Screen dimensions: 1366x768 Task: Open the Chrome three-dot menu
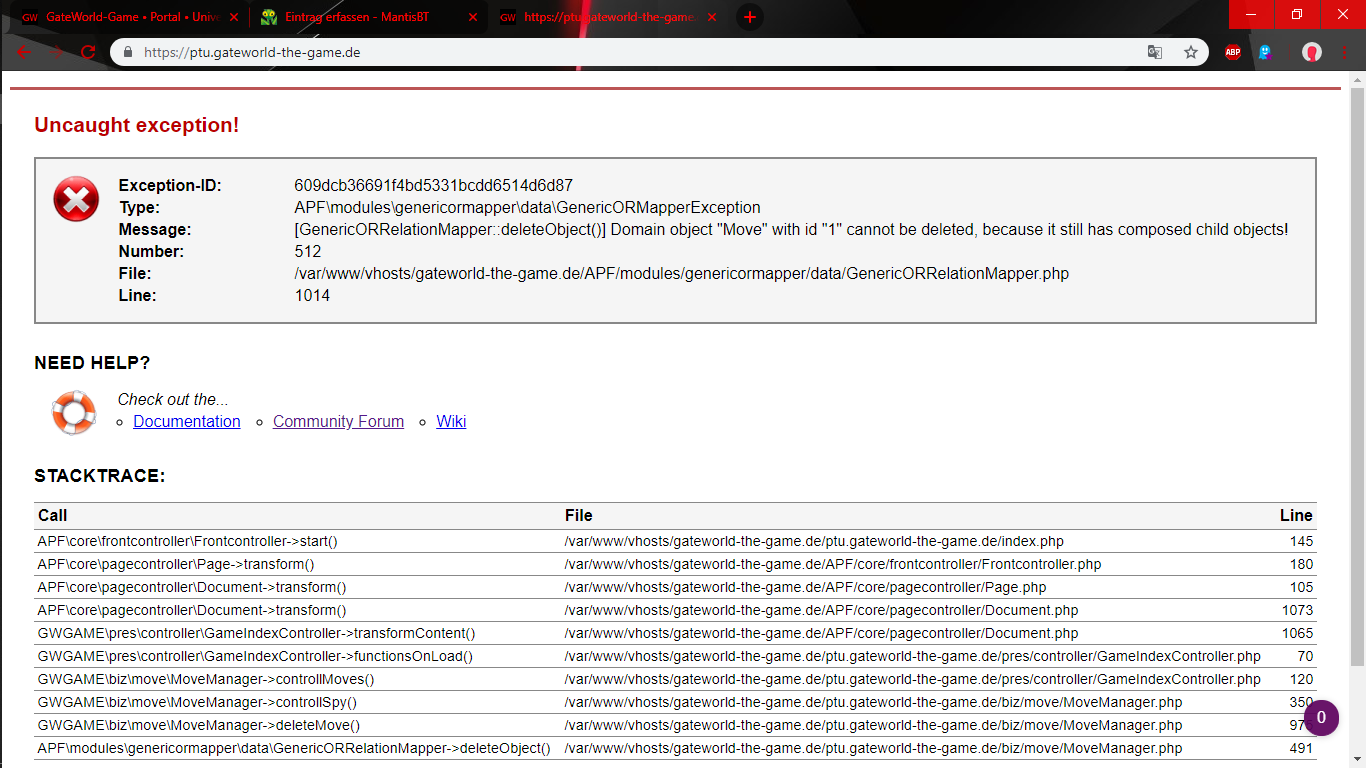click(x=1346, y=52)
